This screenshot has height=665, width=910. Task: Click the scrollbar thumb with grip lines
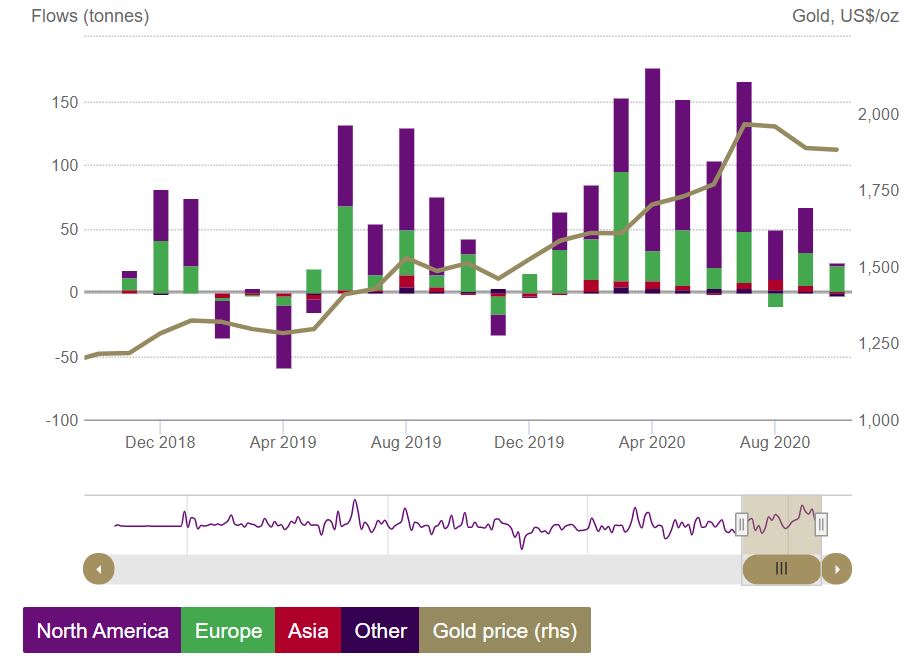pos(782,569)
